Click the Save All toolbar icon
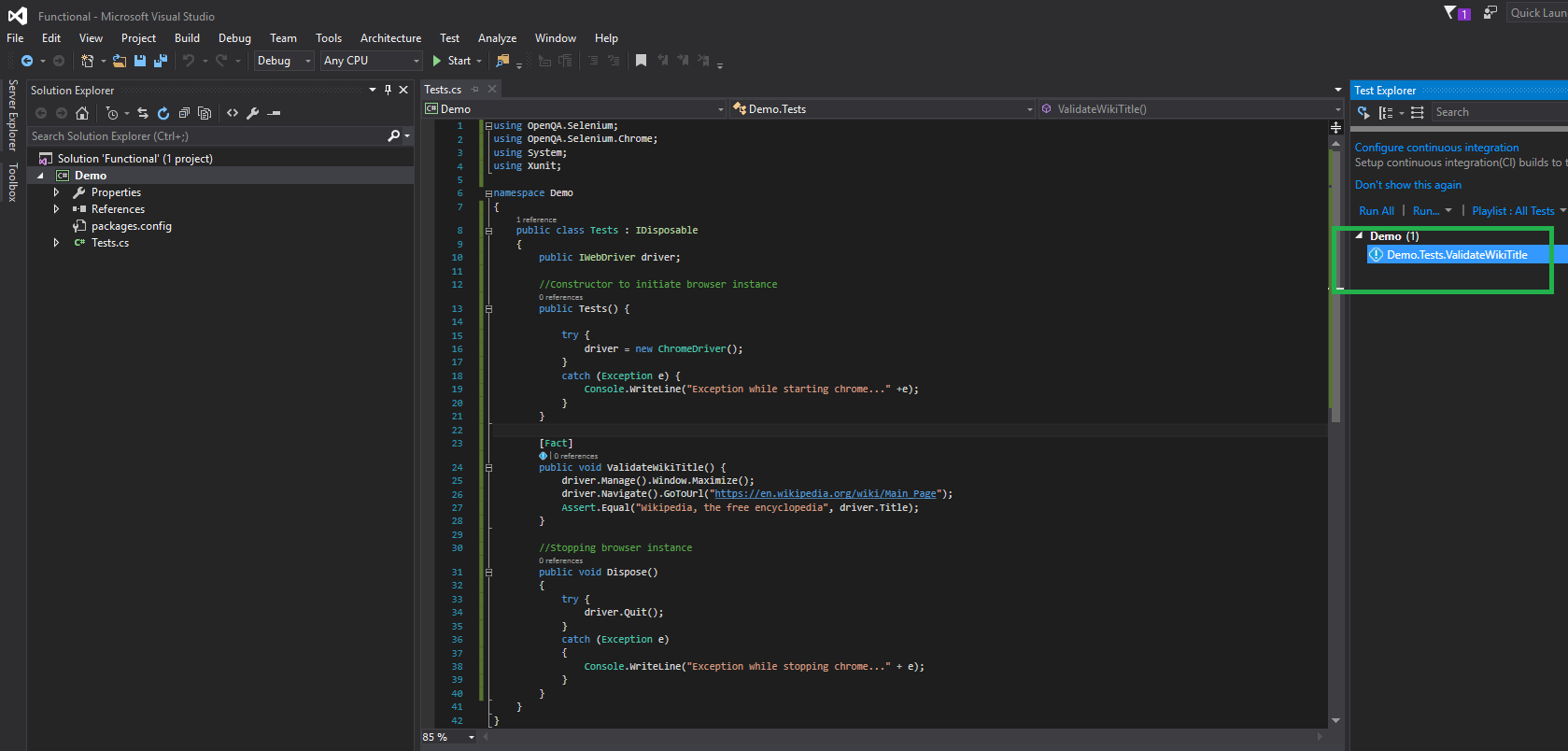 pos(160,61)
